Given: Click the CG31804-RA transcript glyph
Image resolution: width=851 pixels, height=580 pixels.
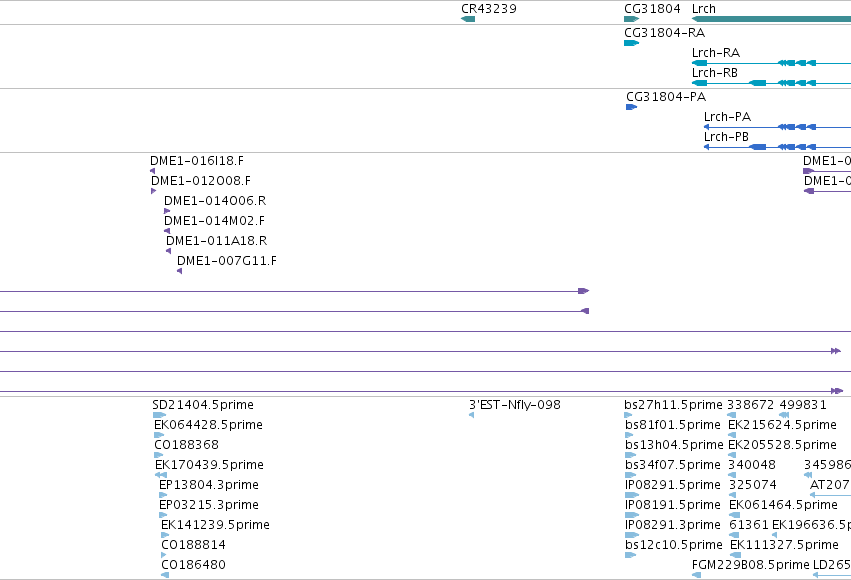Looking at the screenshot, I should pyautogui.click(x=631, y=43).
